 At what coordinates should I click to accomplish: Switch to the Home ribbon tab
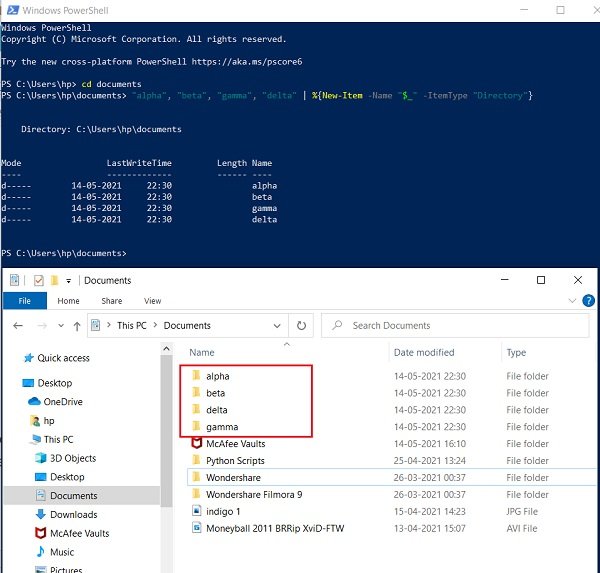click(68, 301)
